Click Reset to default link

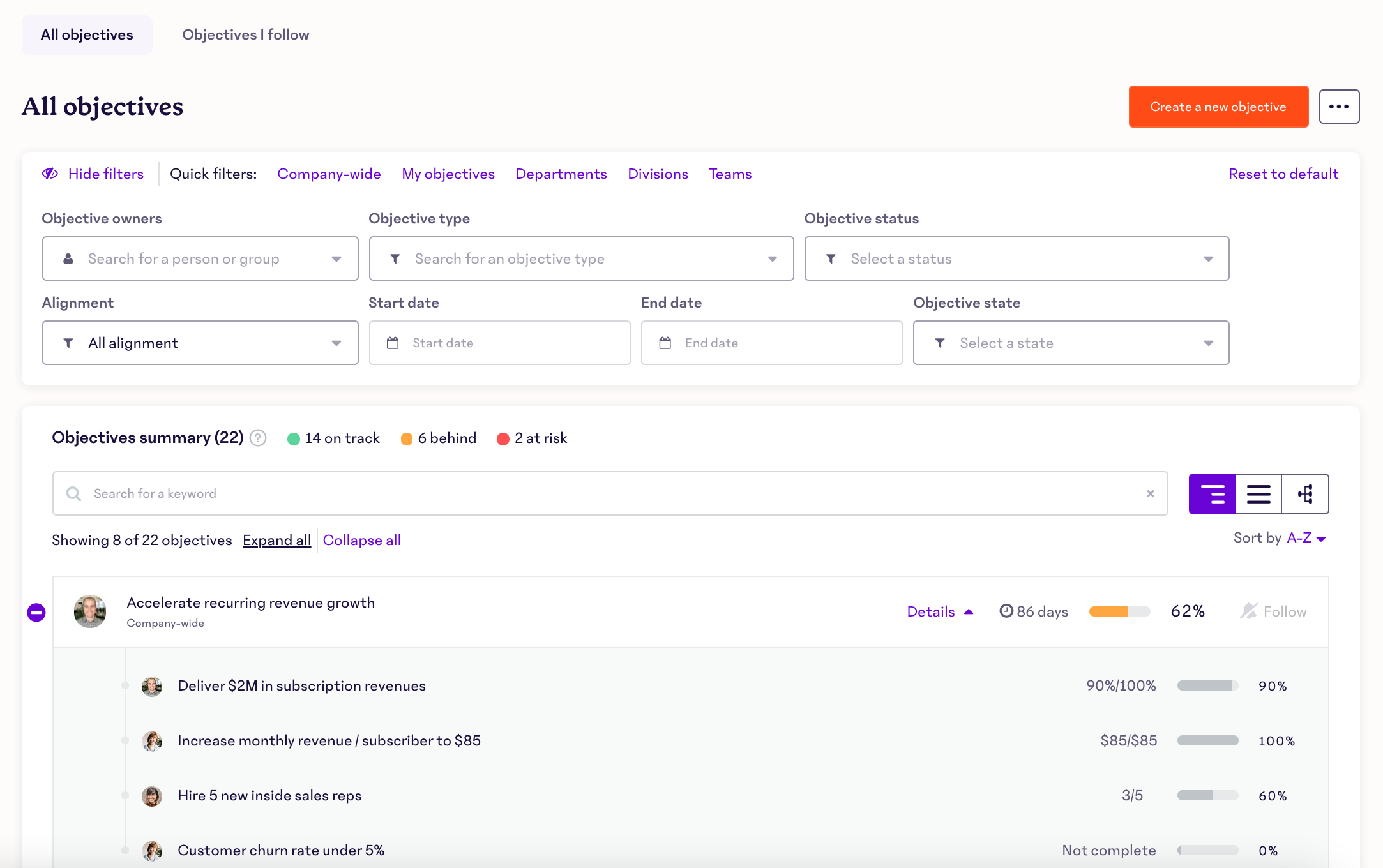point(1284,174)
